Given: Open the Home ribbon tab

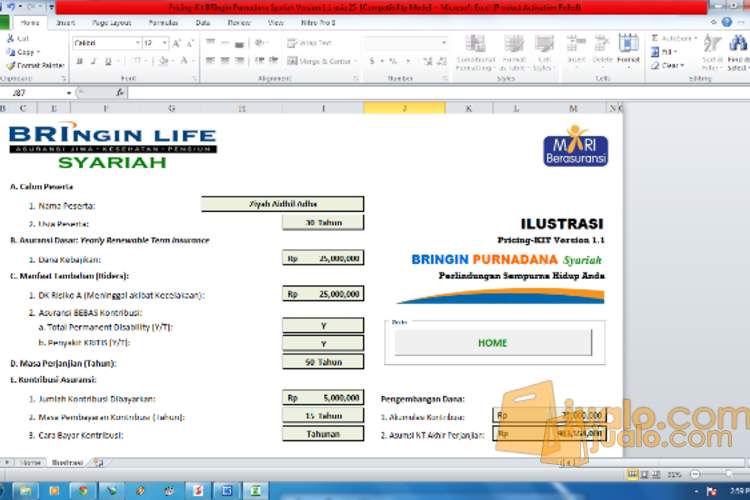Looking at the screenshot, I should (30, 22).
